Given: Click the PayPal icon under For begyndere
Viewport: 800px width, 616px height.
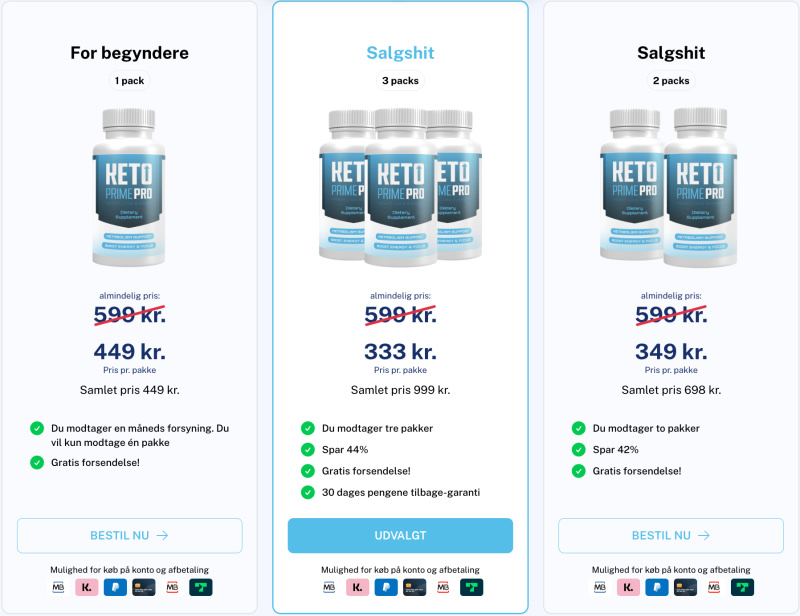Looking at the screenshot, I should 115,587.
